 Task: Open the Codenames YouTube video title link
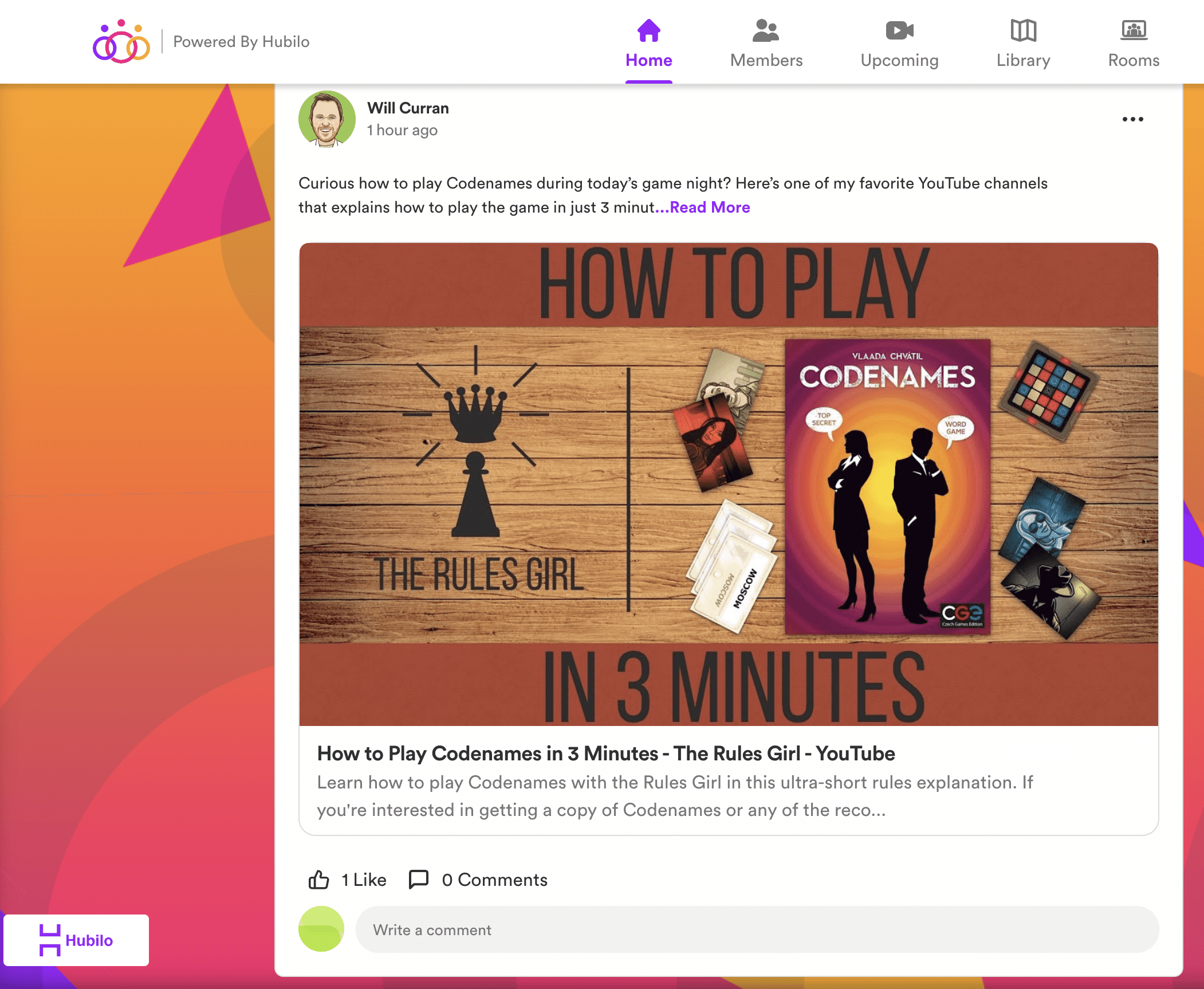coord(605,753)
